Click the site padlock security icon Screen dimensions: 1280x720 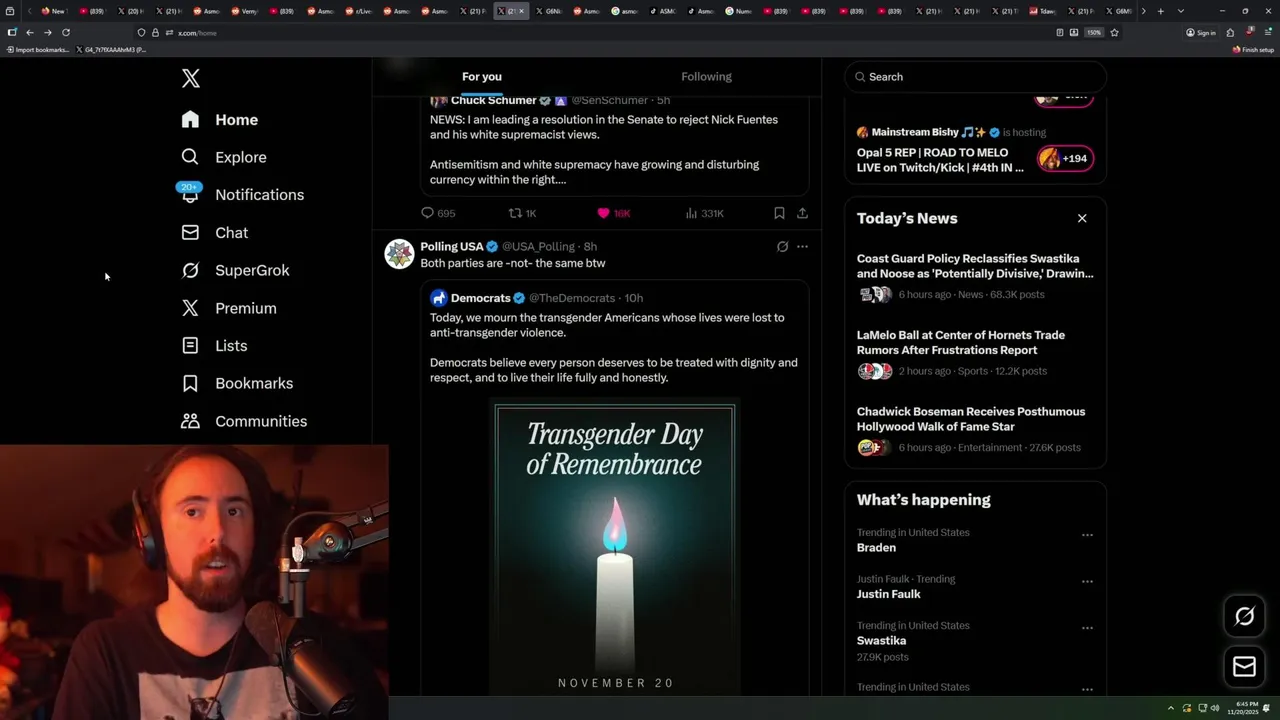pos(155,33)
